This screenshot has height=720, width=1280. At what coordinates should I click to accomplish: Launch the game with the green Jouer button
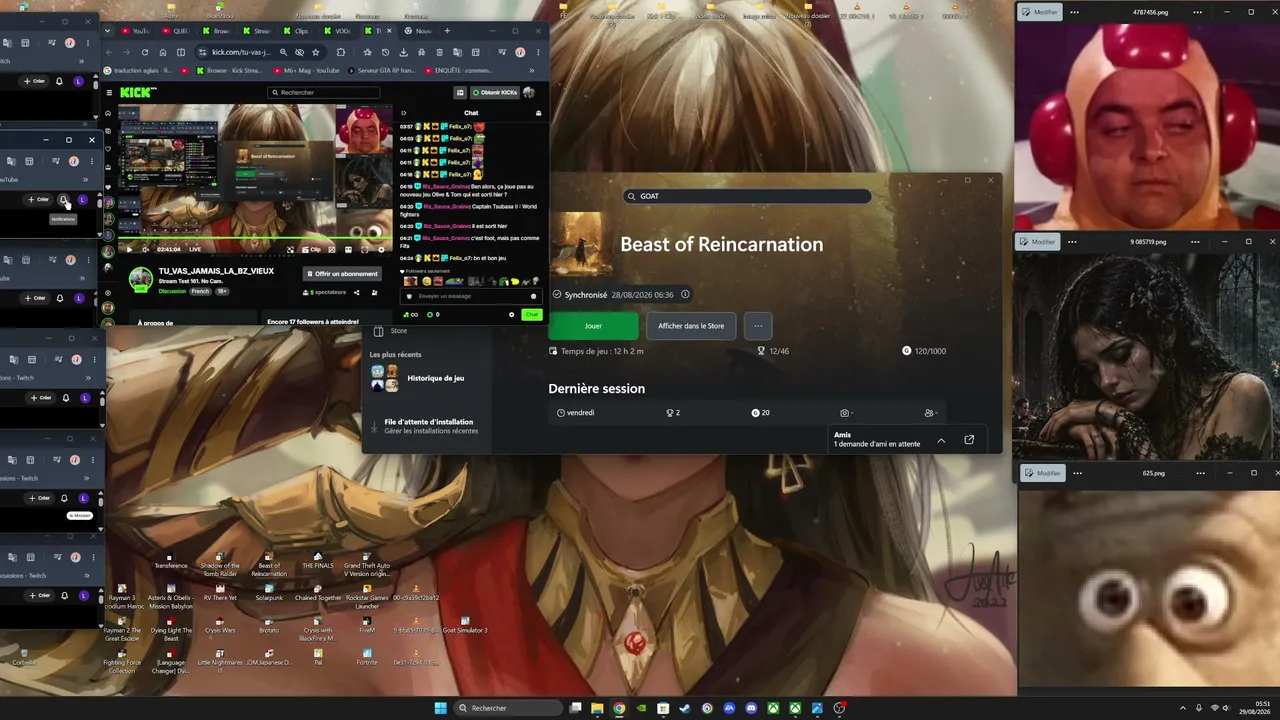[593, 326]
